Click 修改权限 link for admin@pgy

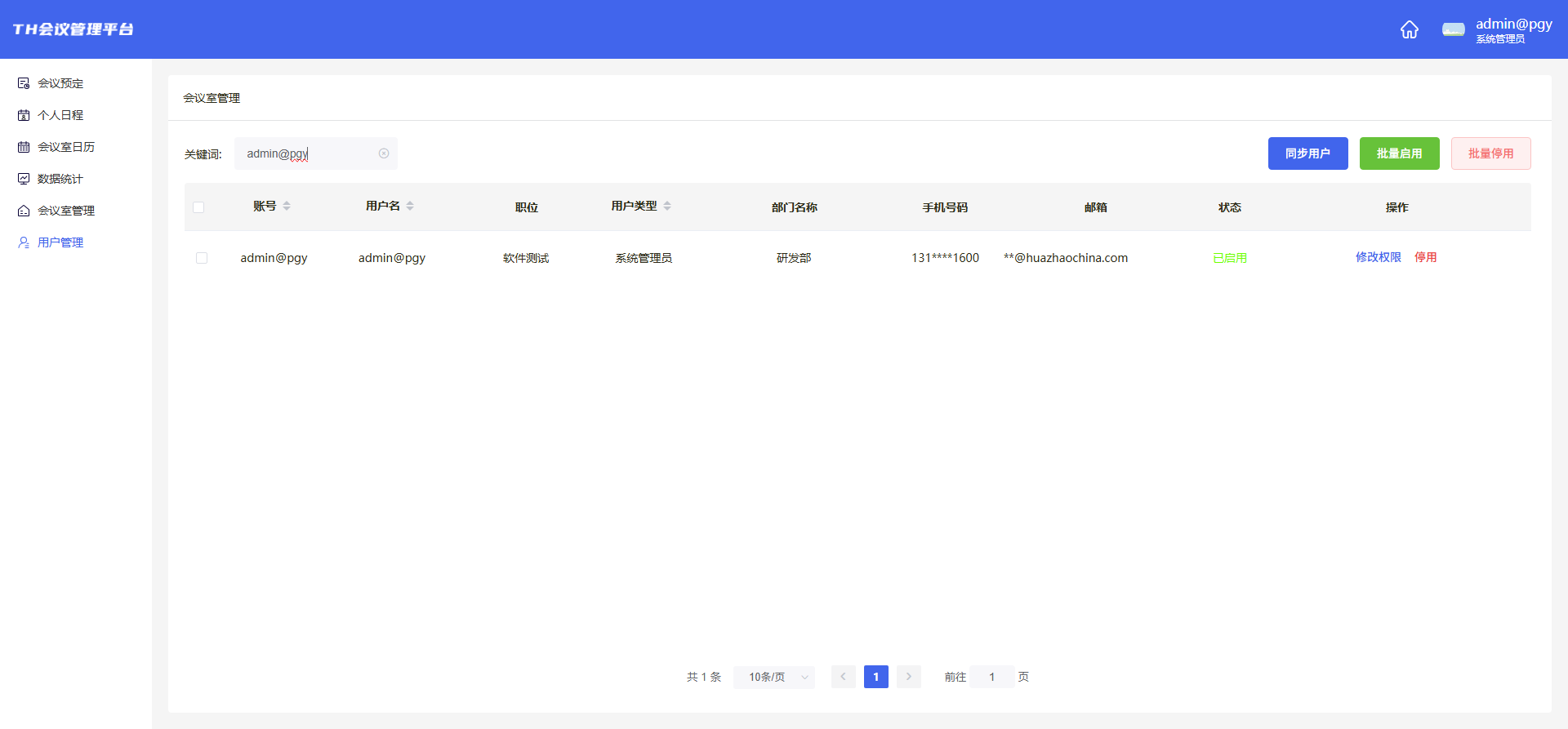[1379, 257]
